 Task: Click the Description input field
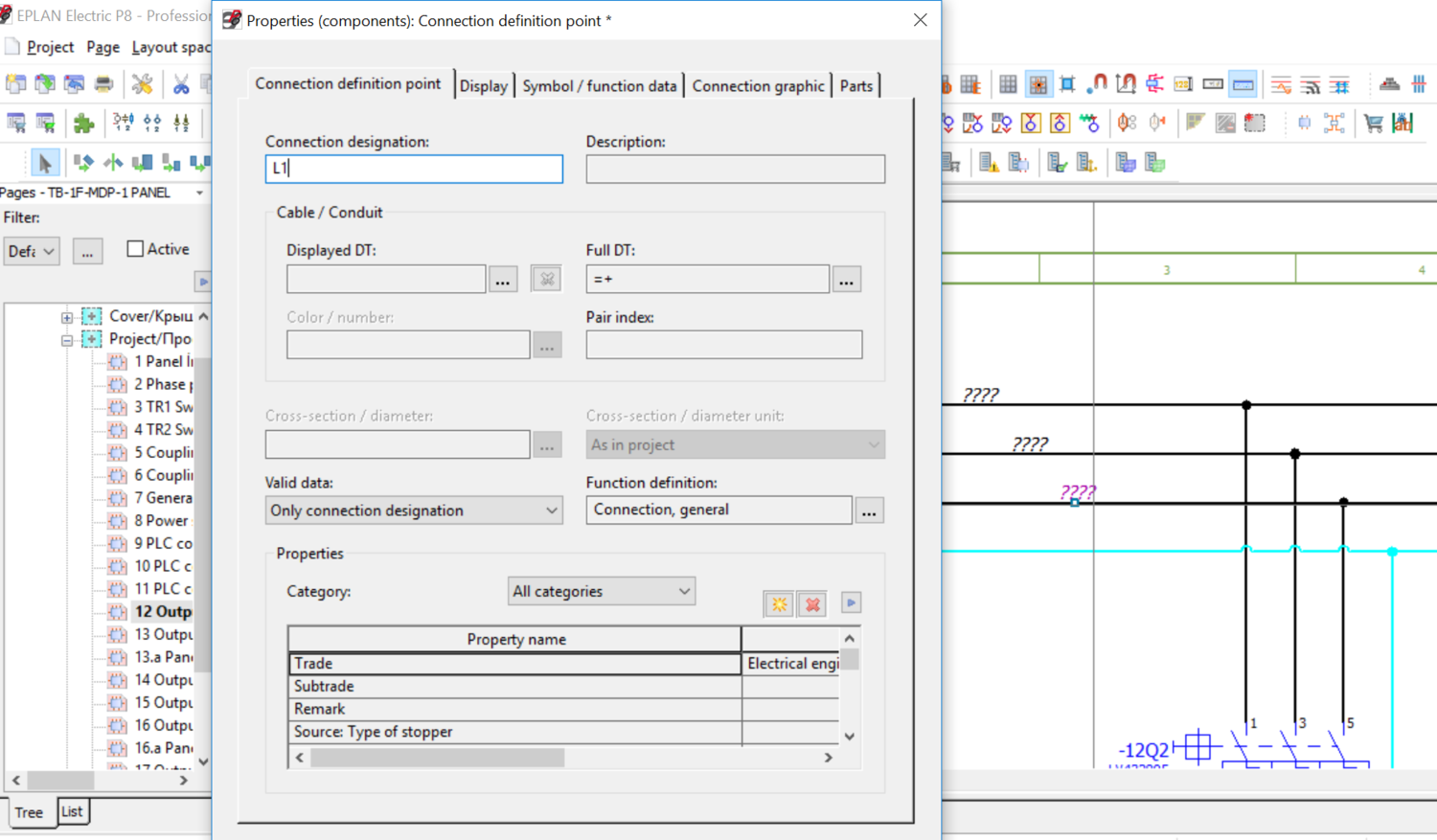[736, 169]
